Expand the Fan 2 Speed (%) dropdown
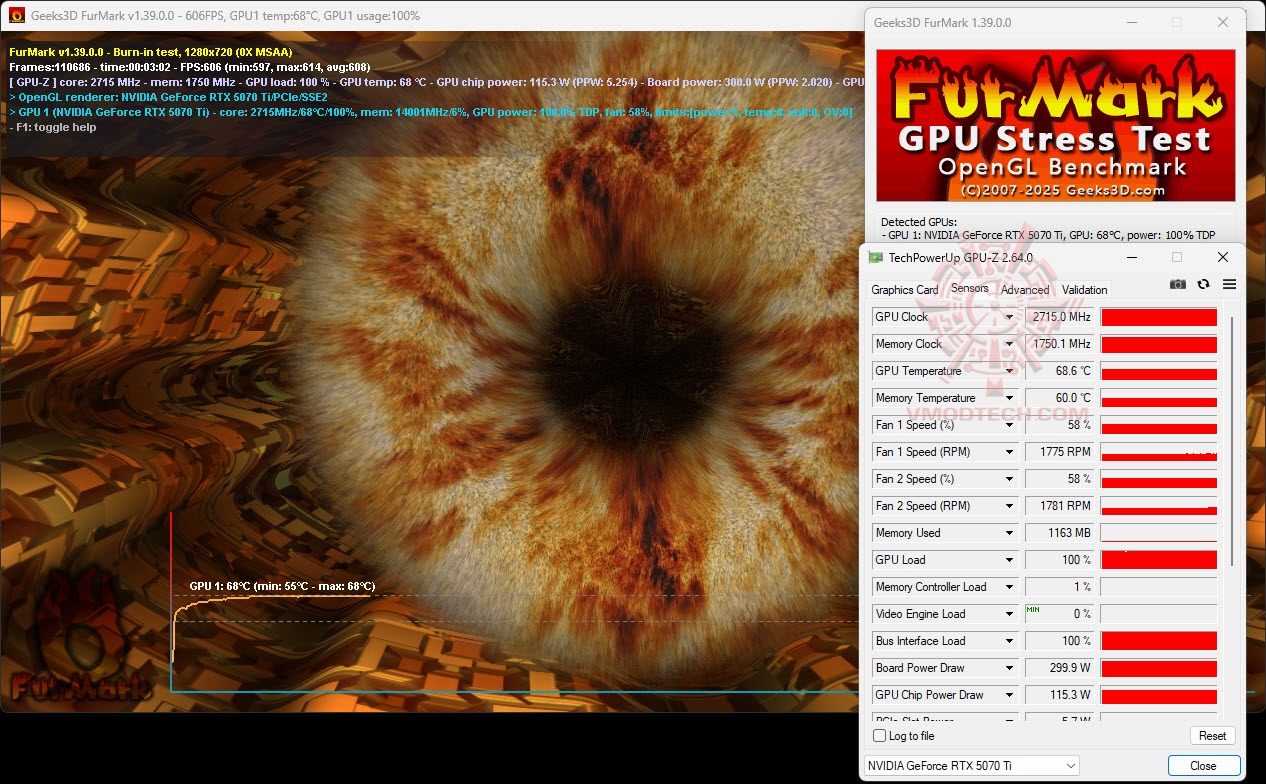1266x784 pixels. coord(1010,479)
